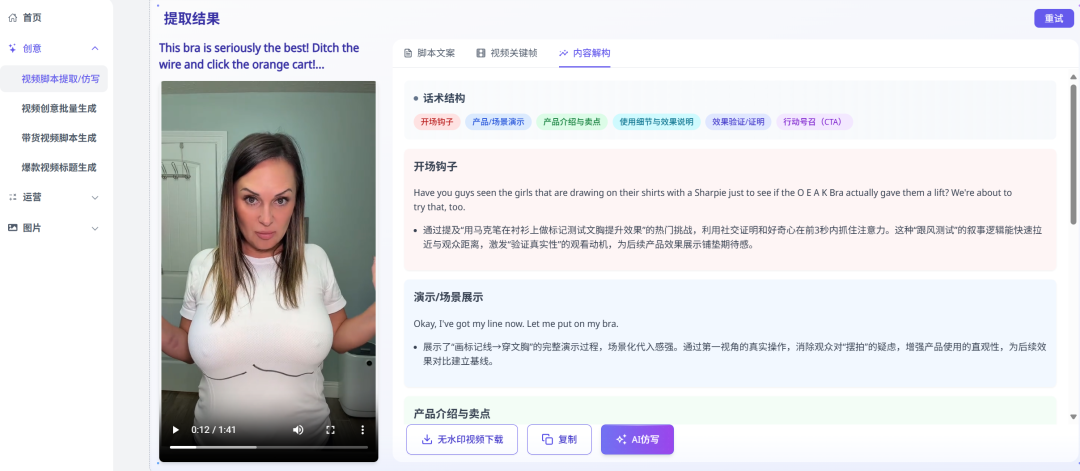Click the sparkle icon next to 创意
Screen dimensions: 1080x471
pyautogui.click(x=13, y=48)
